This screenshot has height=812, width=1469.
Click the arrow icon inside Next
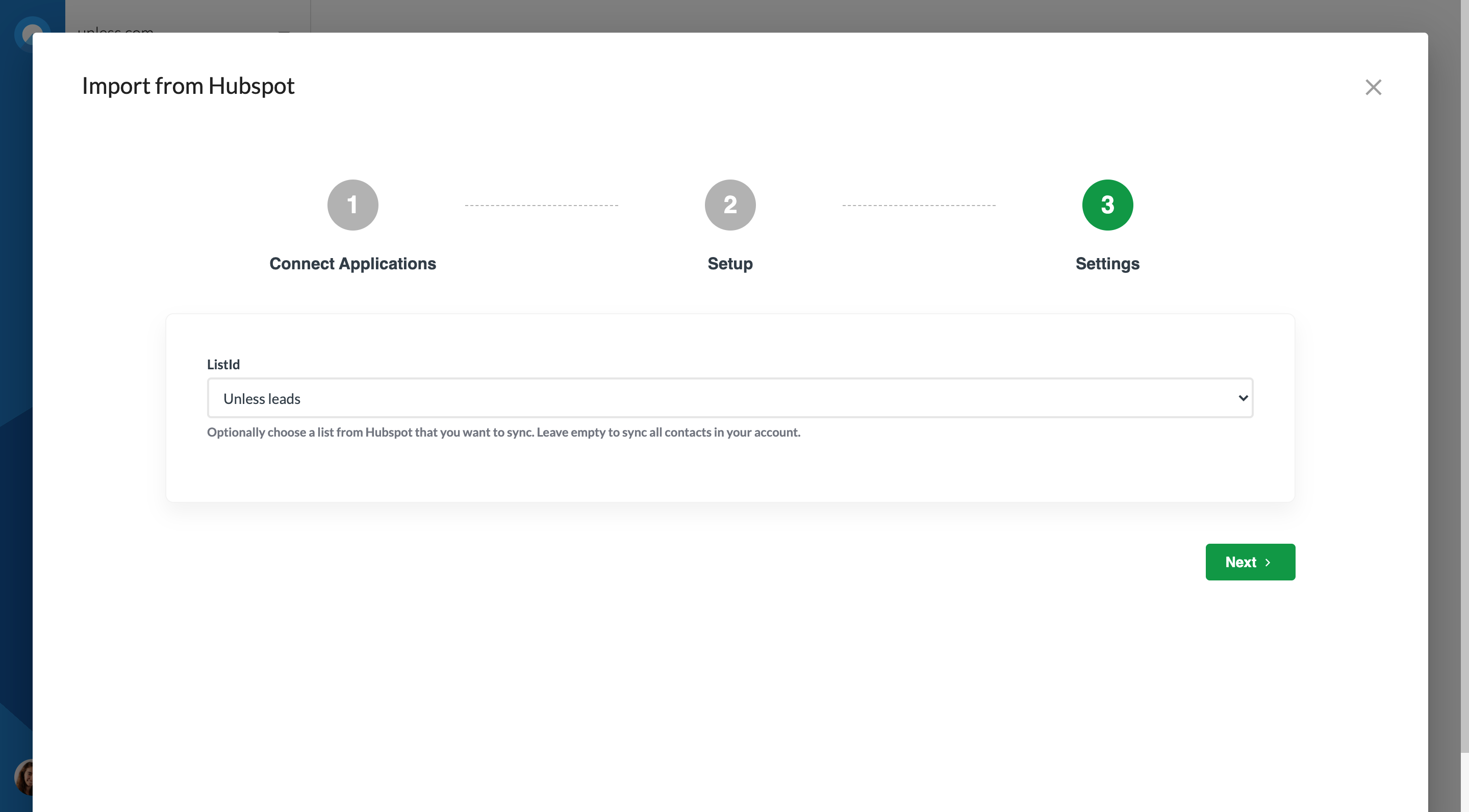coord(1268,562)
